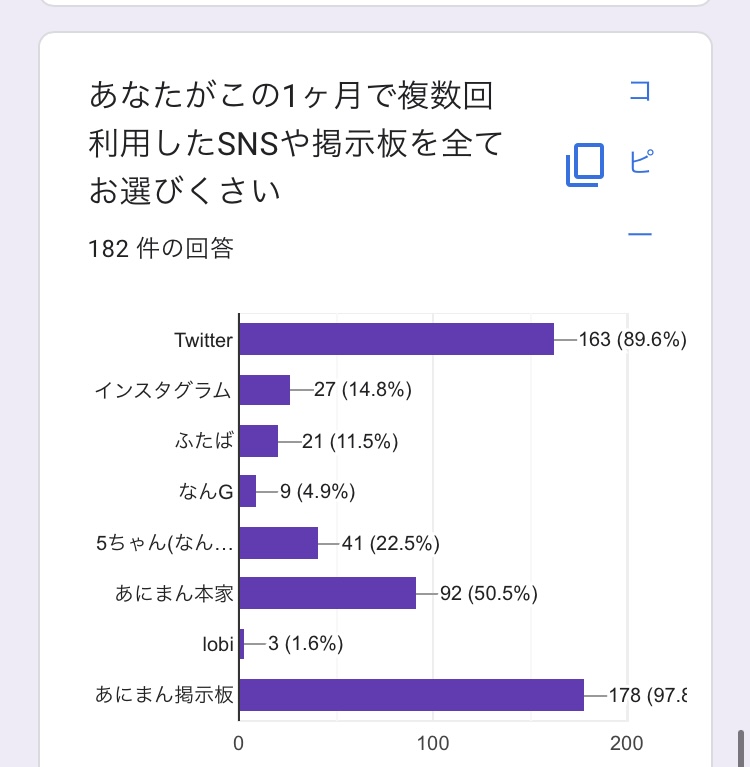Image resolution: width=750 pixels, height=767 pixels.
Task: Click the 100 tick on x-axis
Action: tap(433, 744)
